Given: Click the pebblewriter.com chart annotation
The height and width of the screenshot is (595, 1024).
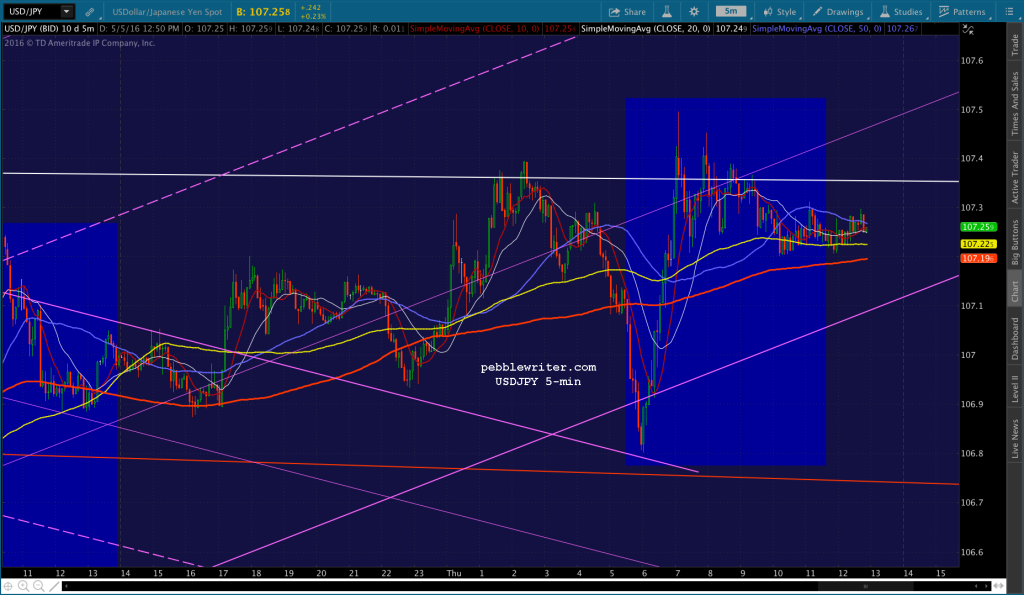Looking at the screenshot, I should click(x=538, y=368).
